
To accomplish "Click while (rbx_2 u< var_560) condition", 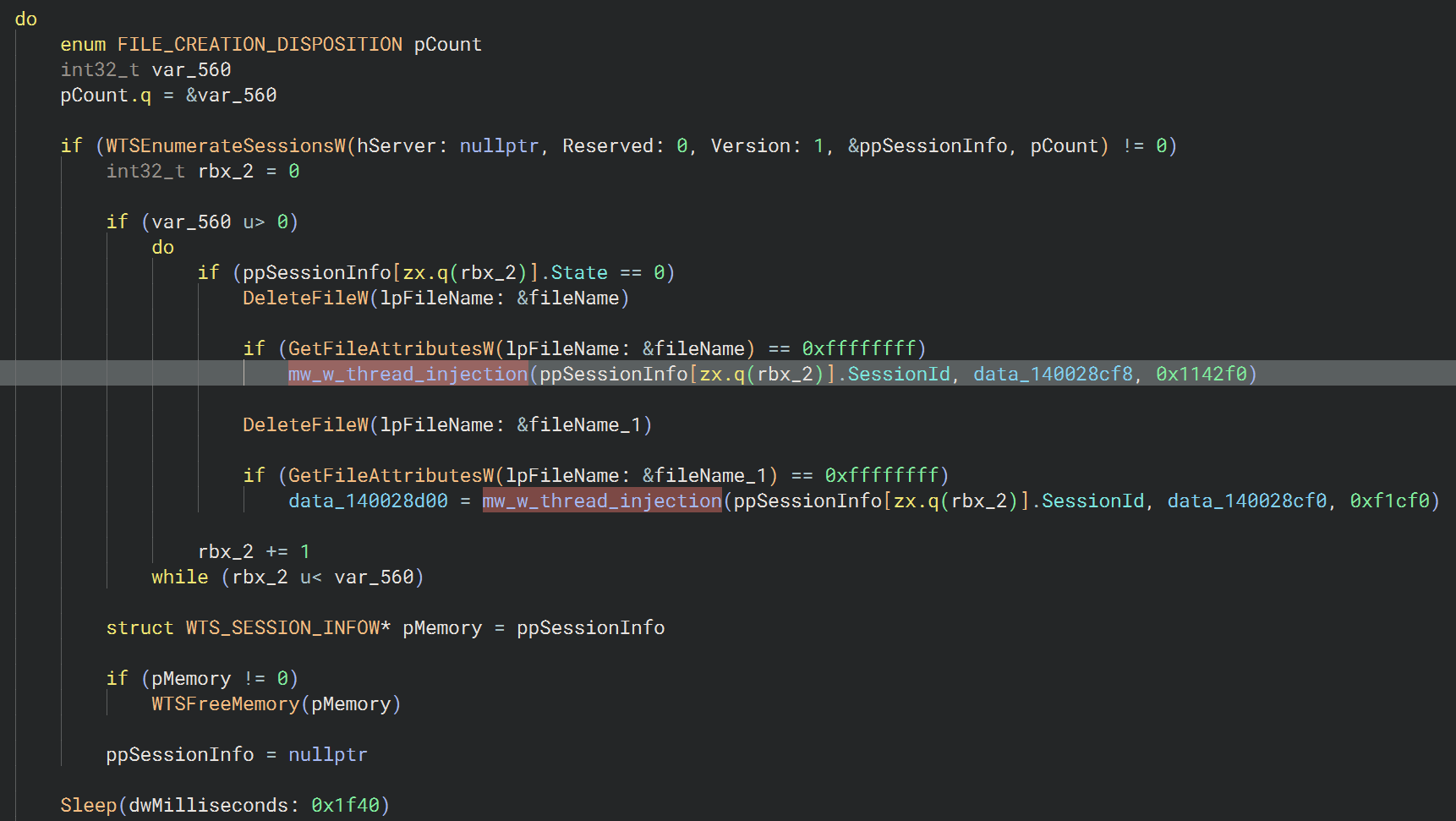I will pos(287,577).
